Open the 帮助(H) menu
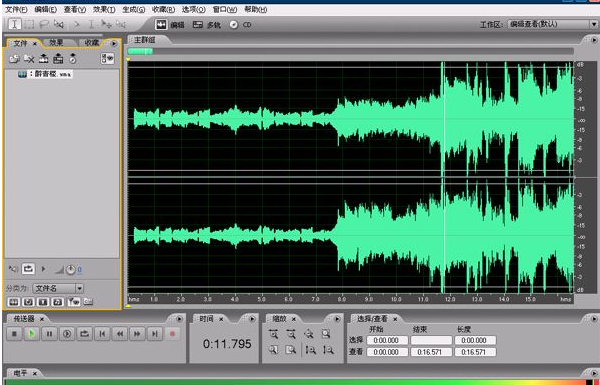Viewport: 600px width, 385px height. coord(255,10)
